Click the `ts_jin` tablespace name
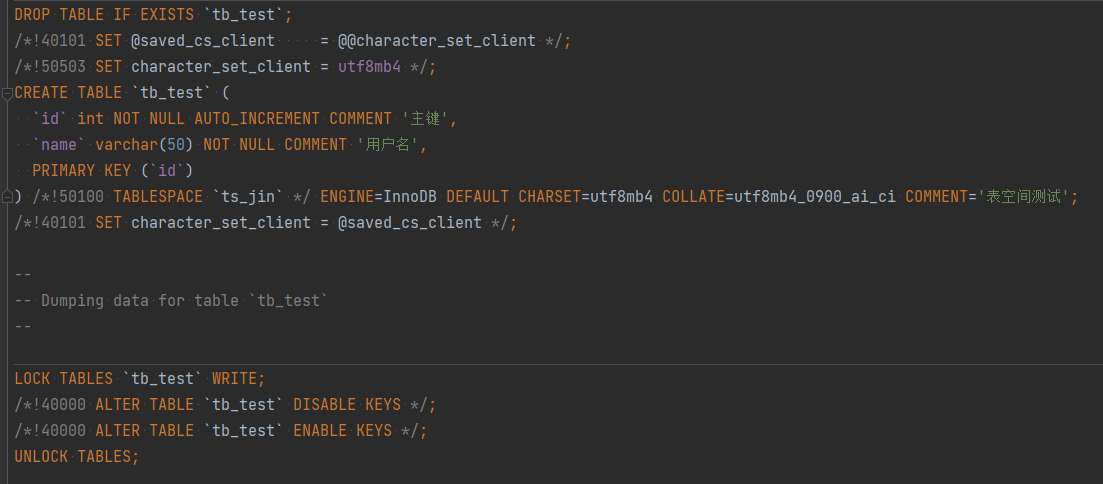Viewport: 1103px width, 484px height. 248,197
